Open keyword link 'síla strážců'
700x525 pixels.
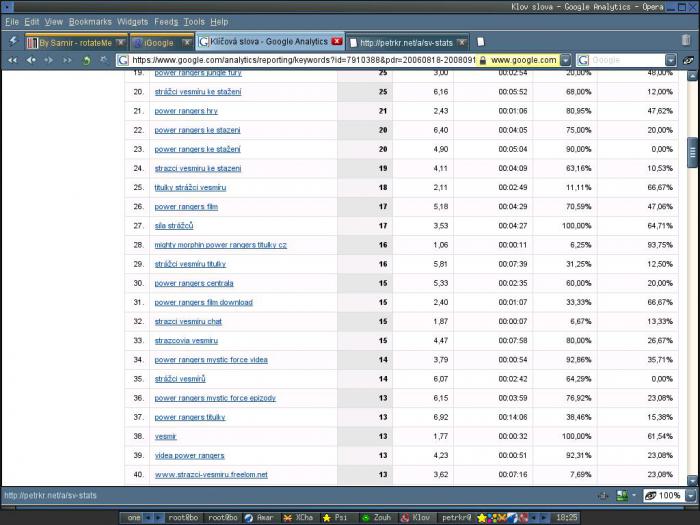click(174, 226)
